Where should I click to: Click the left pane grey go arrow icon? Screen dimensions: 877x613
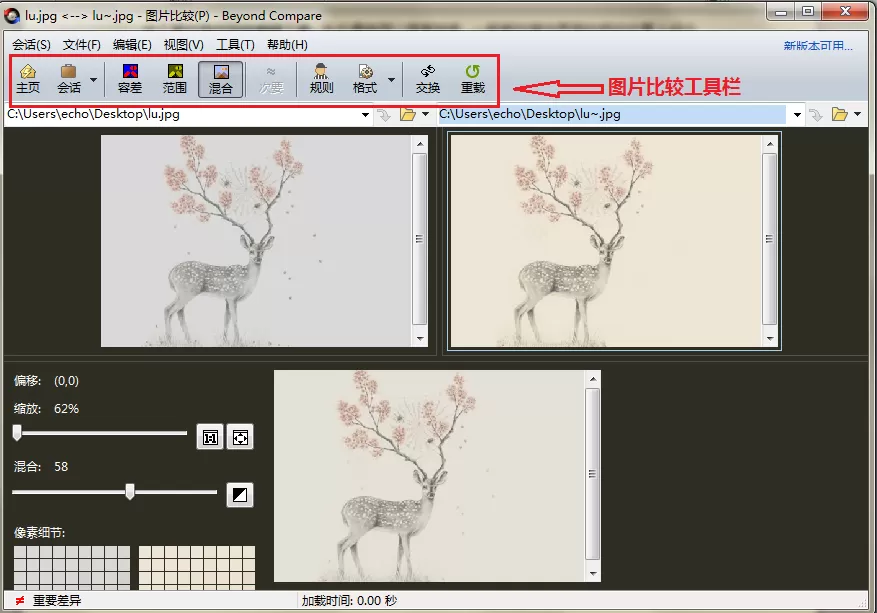point(384,115)
